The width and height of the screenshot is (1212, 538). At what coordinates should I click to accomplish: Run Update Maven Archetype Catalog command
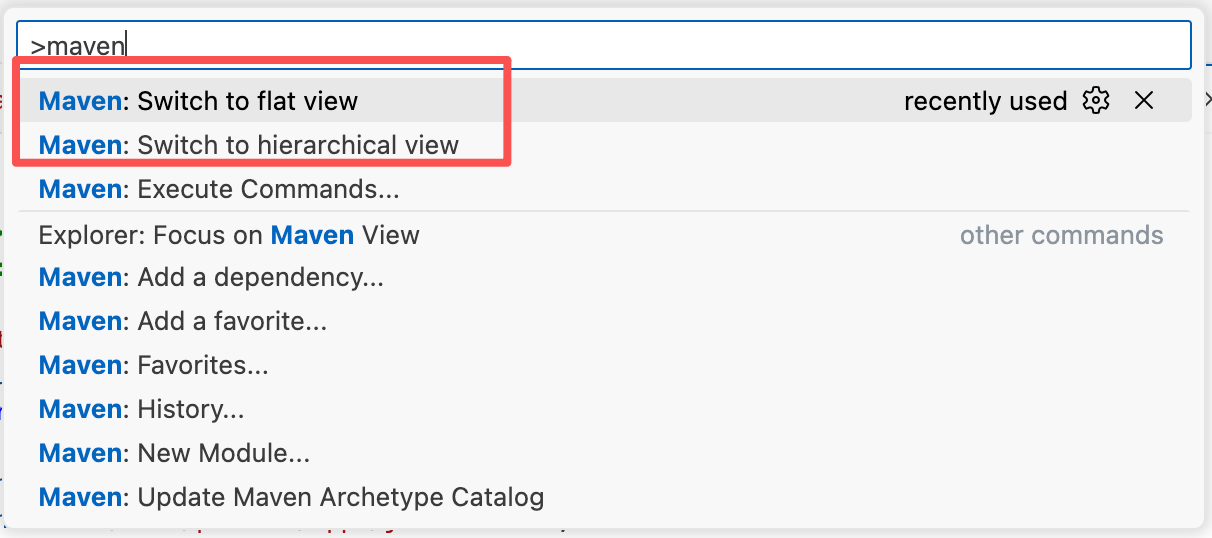coord(291,497)
